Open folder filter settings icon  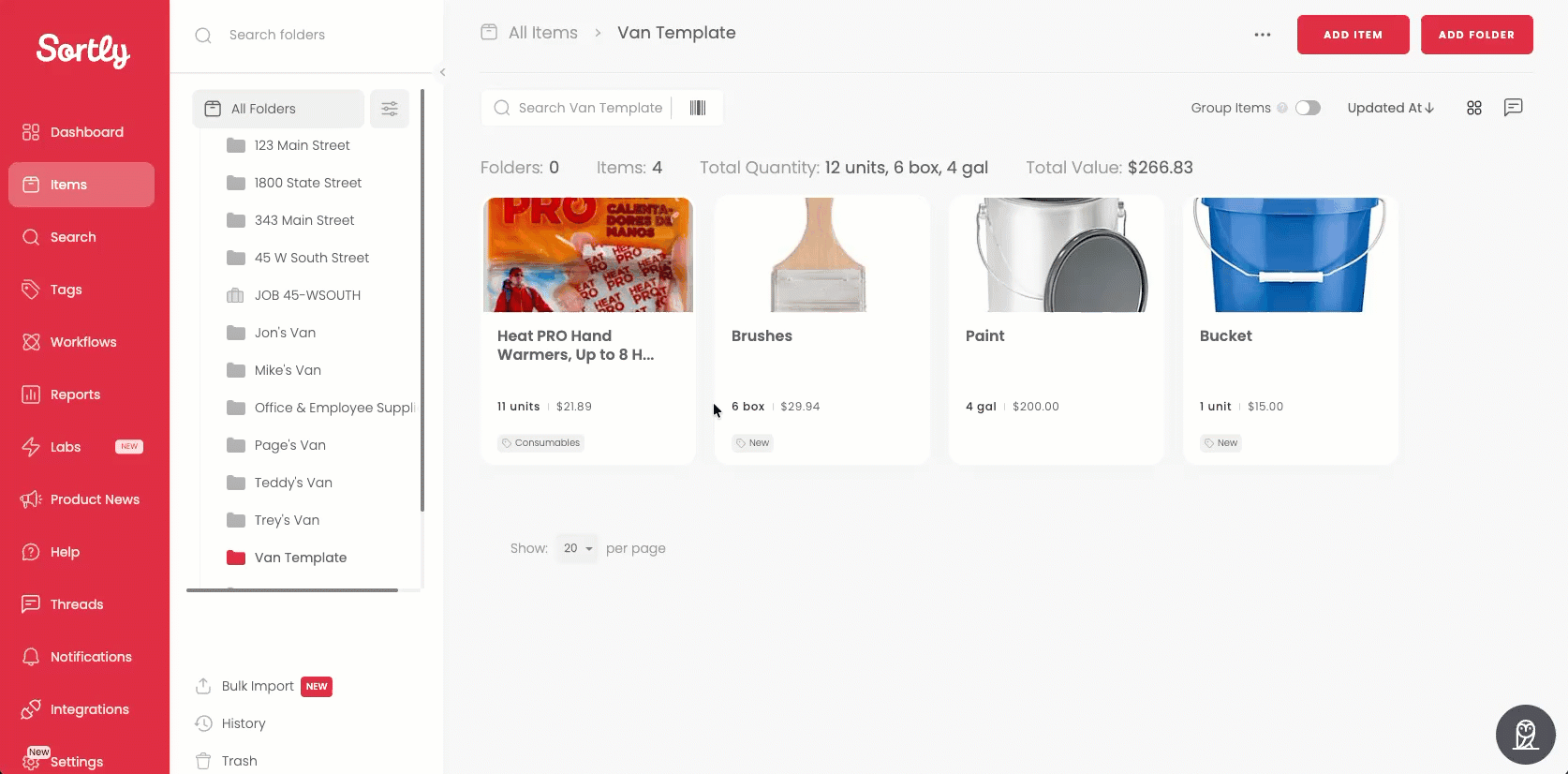pyautogui.click(x=390, y=109)
